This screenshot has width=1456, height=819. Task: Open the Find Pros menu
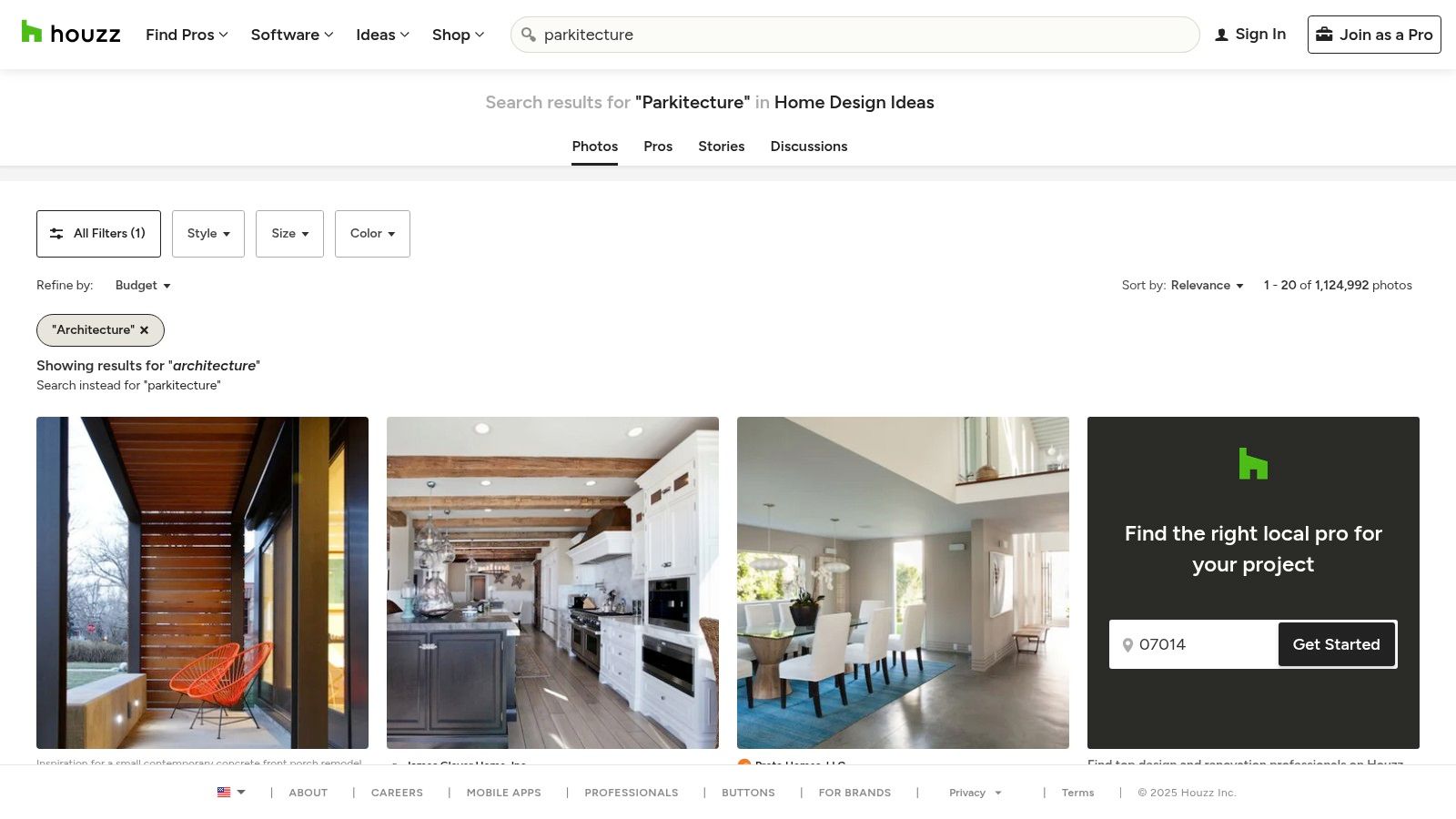coord(187,35)
